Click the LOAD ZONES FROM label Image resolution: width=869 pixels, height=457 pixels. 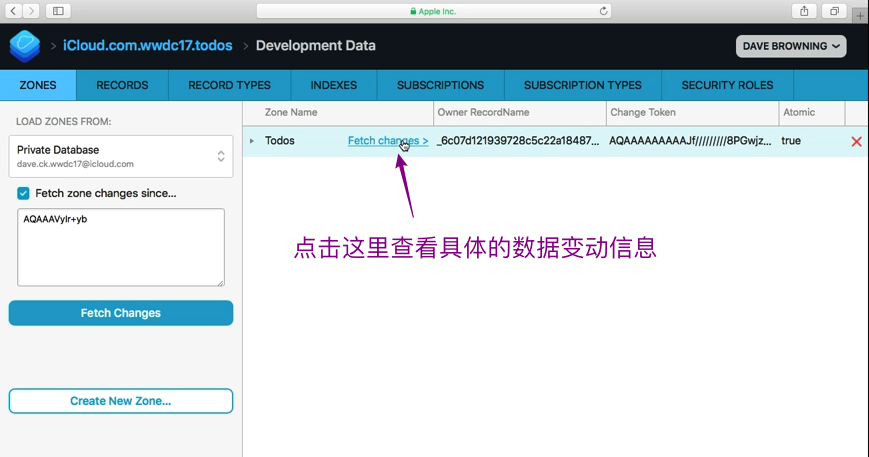pyautogui.click(x=64, y=121)
